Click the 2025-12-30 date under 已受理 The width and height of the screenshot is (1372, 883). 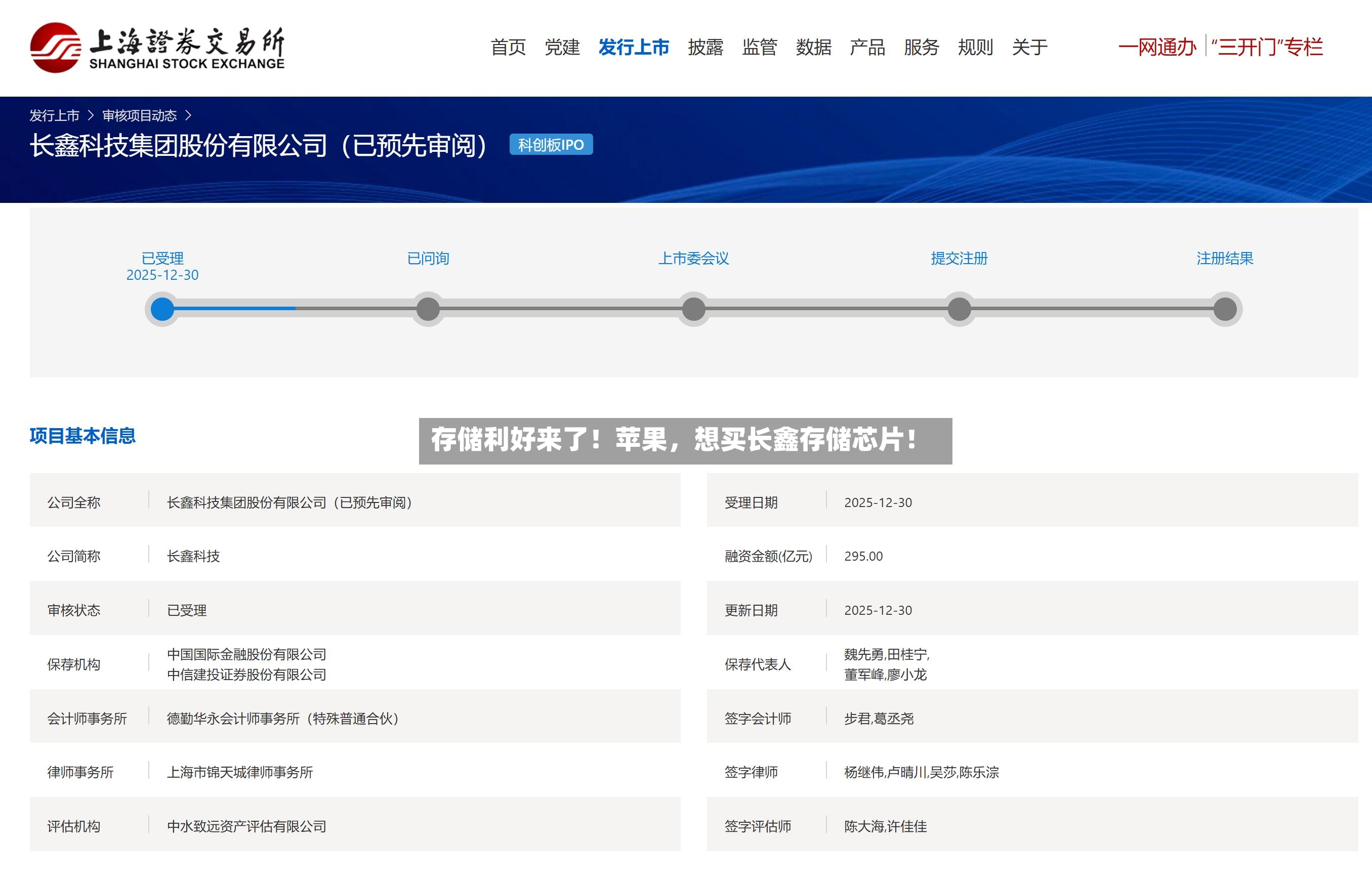tap(162, 275)
